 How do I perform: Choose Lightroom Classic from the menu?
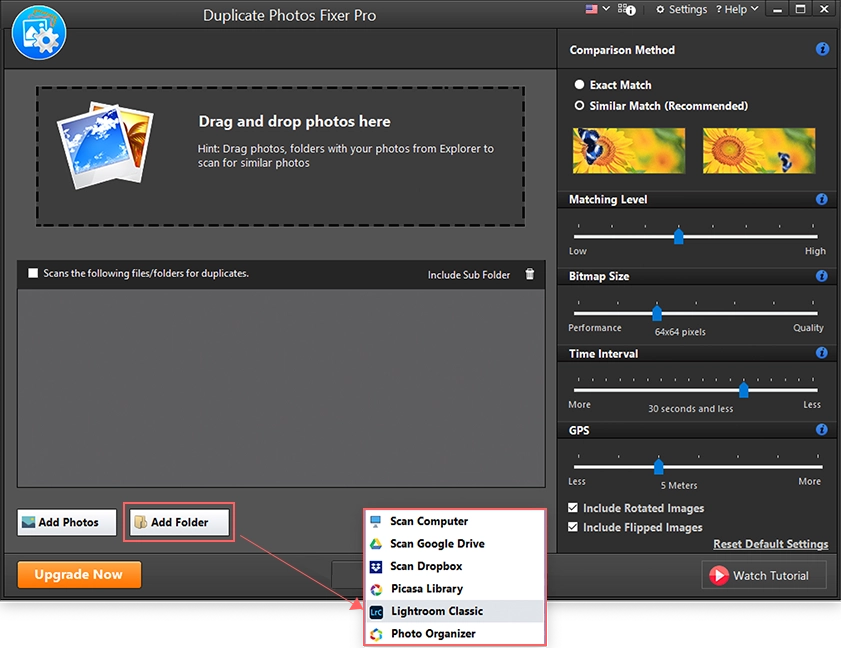pyautogui.click(x=455, y=611)
